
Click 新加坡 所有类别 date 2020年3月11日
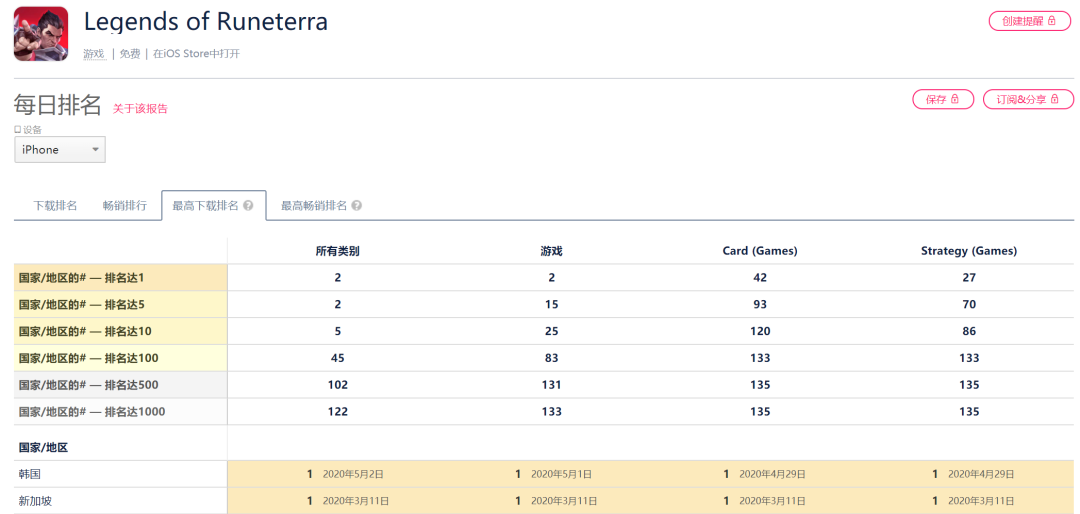tap(356, 501)
